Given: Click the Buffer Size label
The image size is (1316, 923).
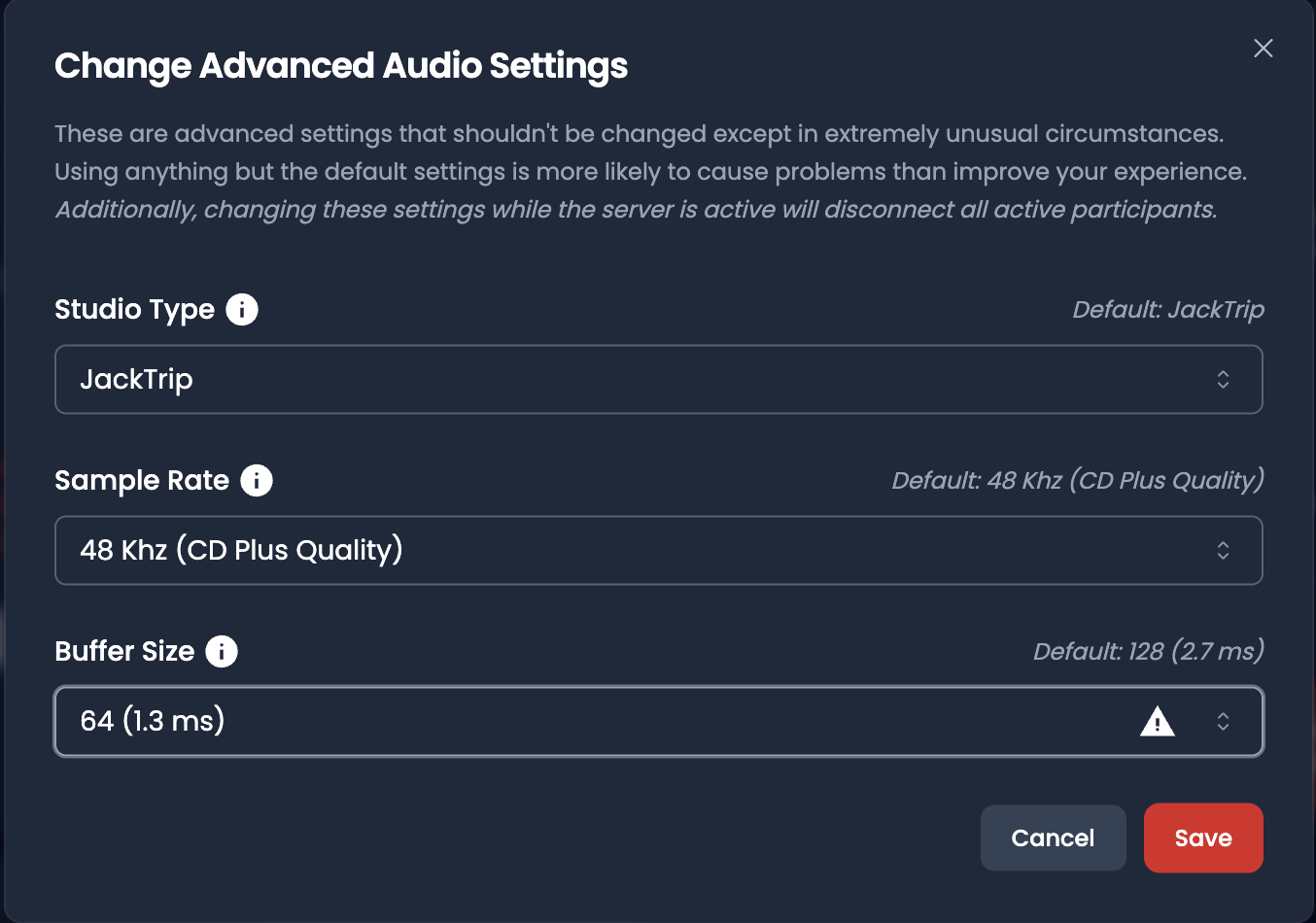Looking at the screenshot, I should click(124, 652).
